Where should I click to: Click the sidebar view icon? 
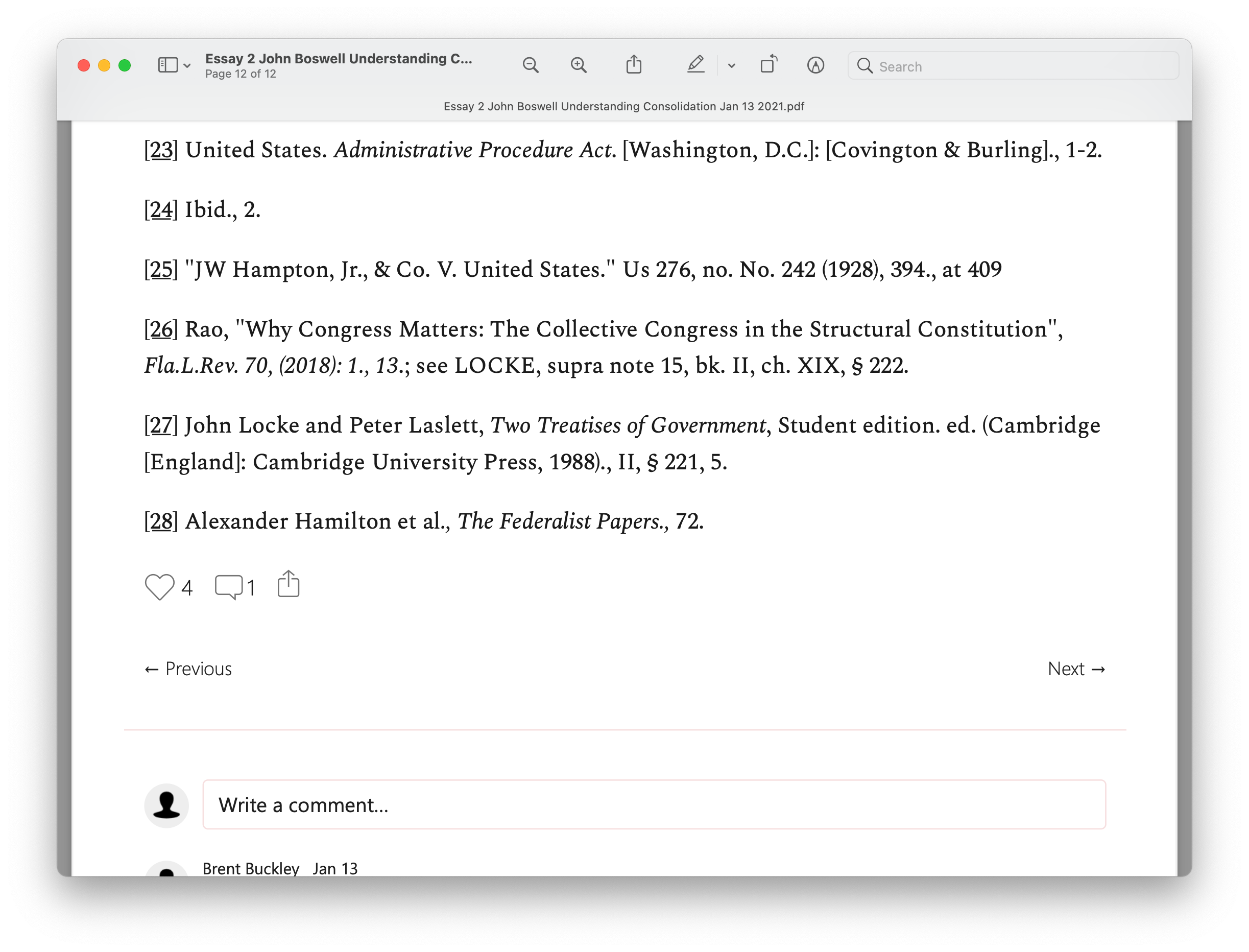pos(167,65)
